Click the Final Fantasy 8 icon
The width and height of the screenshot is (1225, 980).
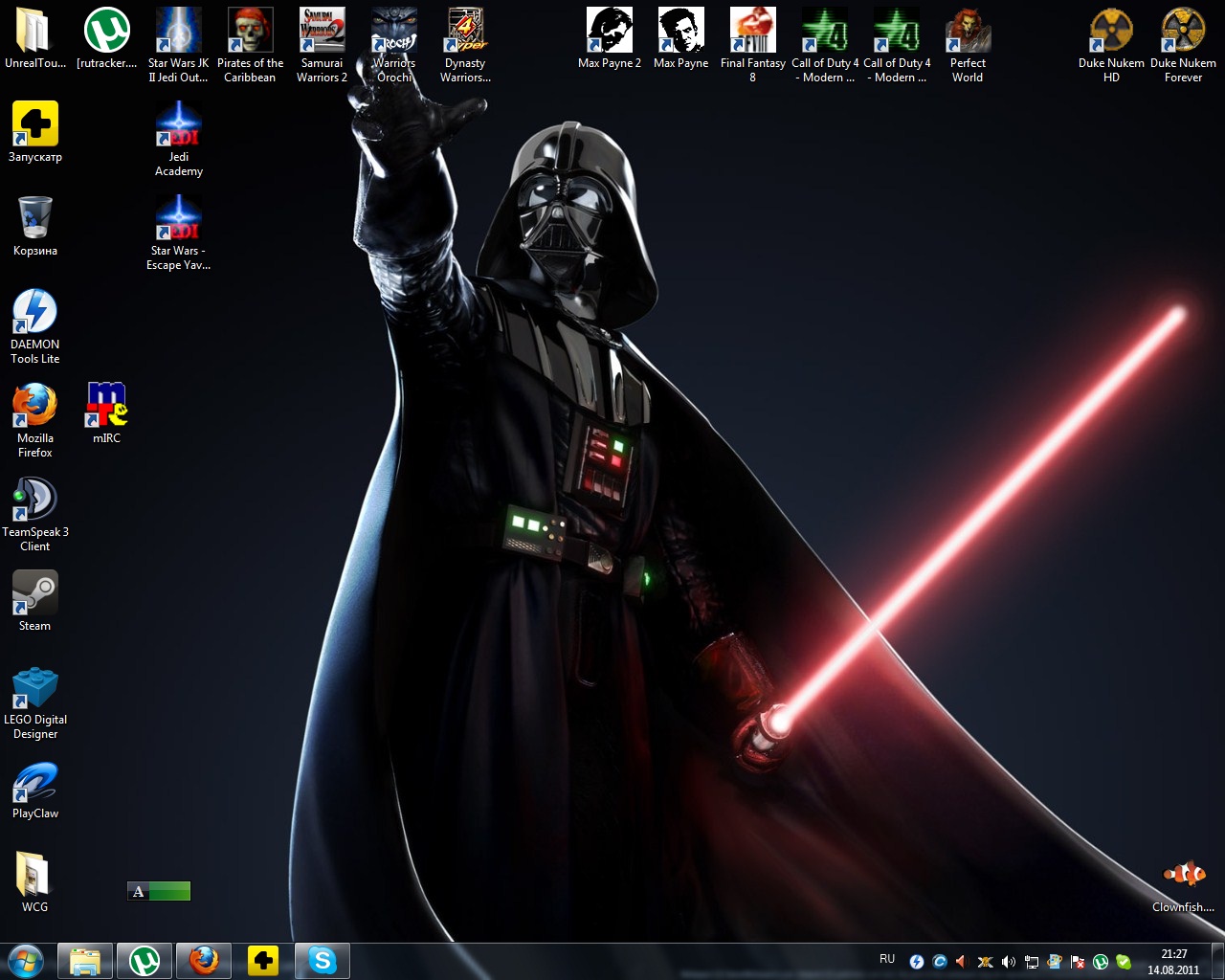click(x=753, y=32)
